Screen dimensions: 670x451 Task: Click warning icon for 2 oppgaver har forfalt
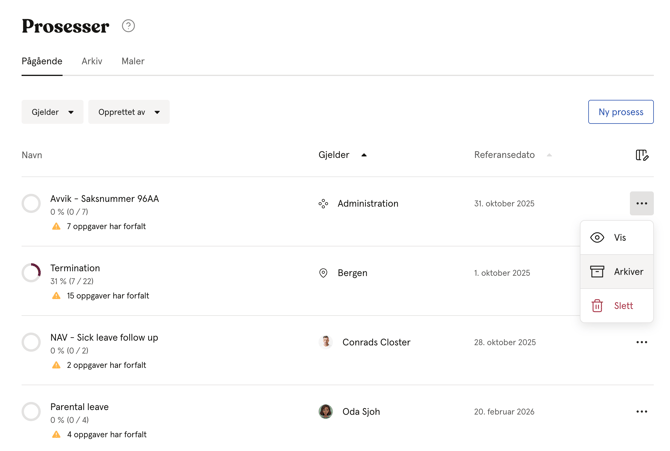56,365
